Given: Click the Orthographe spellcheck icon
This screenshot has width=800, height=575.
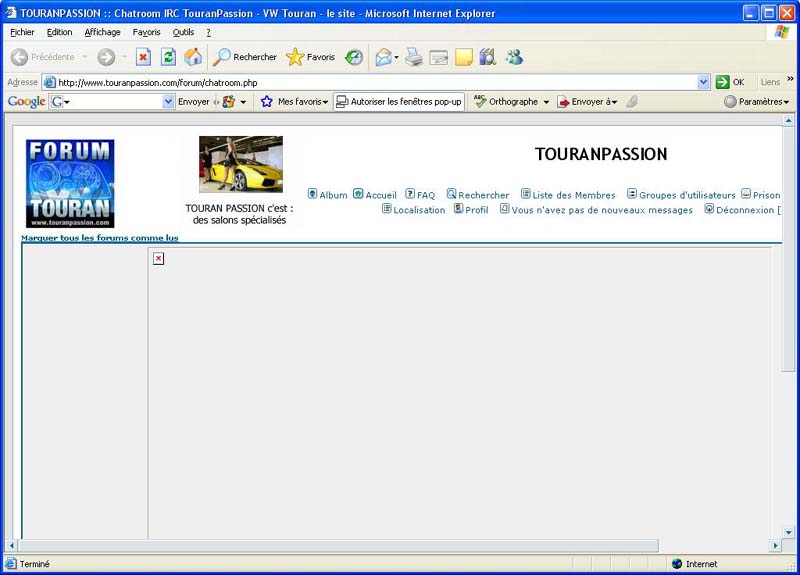Looking at the screenshot, I should pos(480,102).
